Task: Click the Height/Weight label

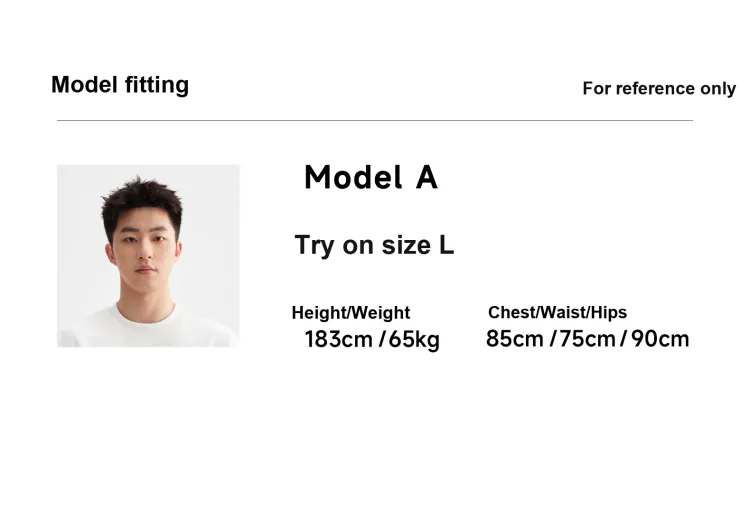Action: 351,313
